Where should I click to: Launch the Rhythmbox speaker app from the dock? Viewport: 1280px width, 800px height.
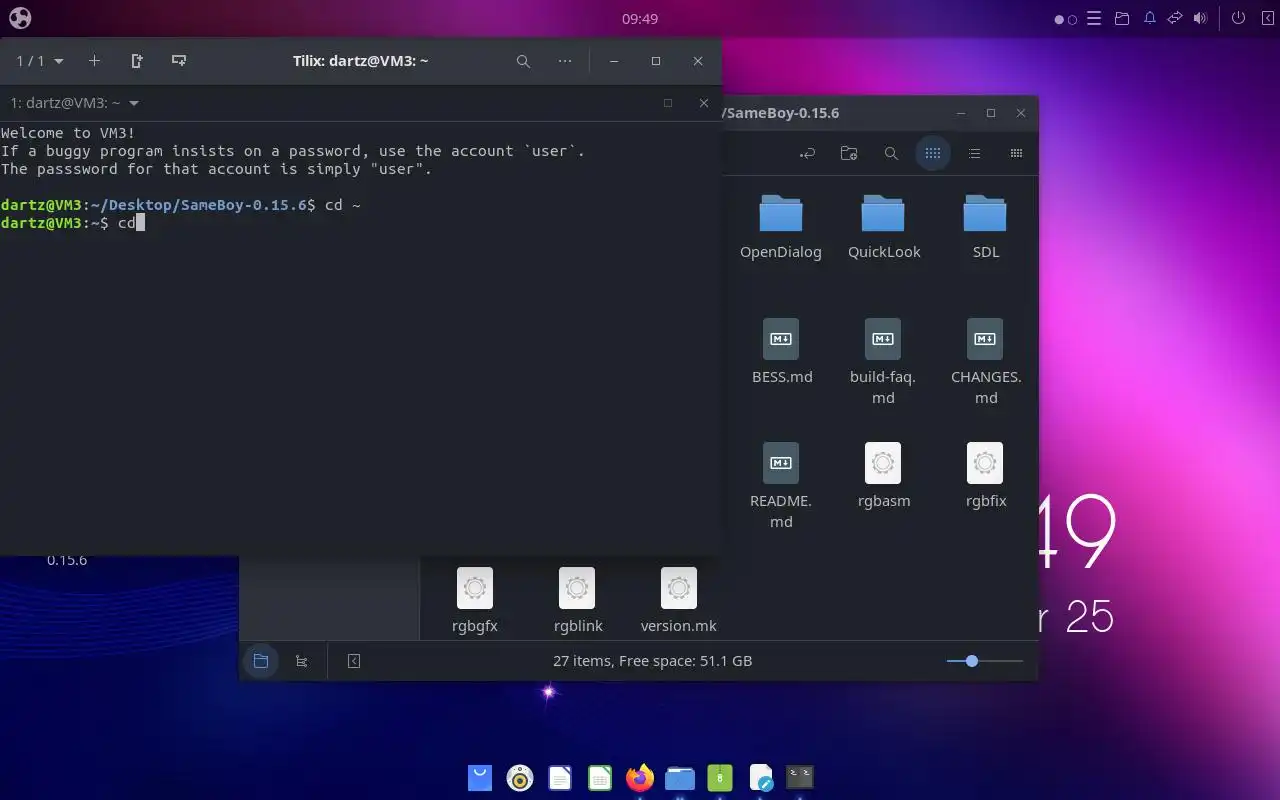pyautogui.click(x=520, y=777)
